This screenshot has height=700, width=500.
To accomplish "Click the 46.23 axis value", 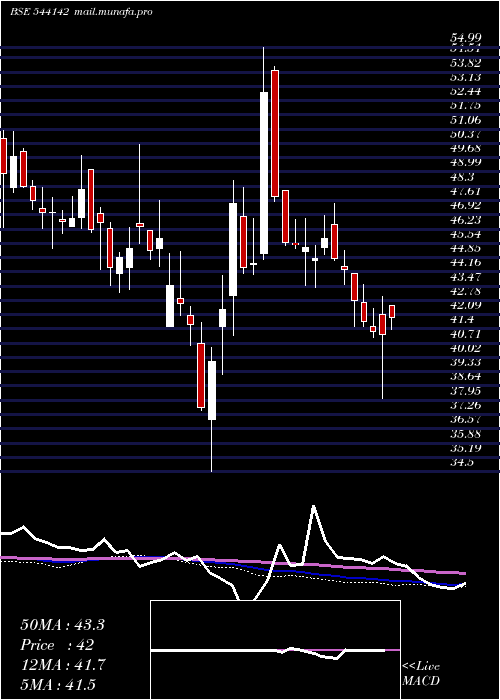I will pyautogui.click(x=465, y=220).
